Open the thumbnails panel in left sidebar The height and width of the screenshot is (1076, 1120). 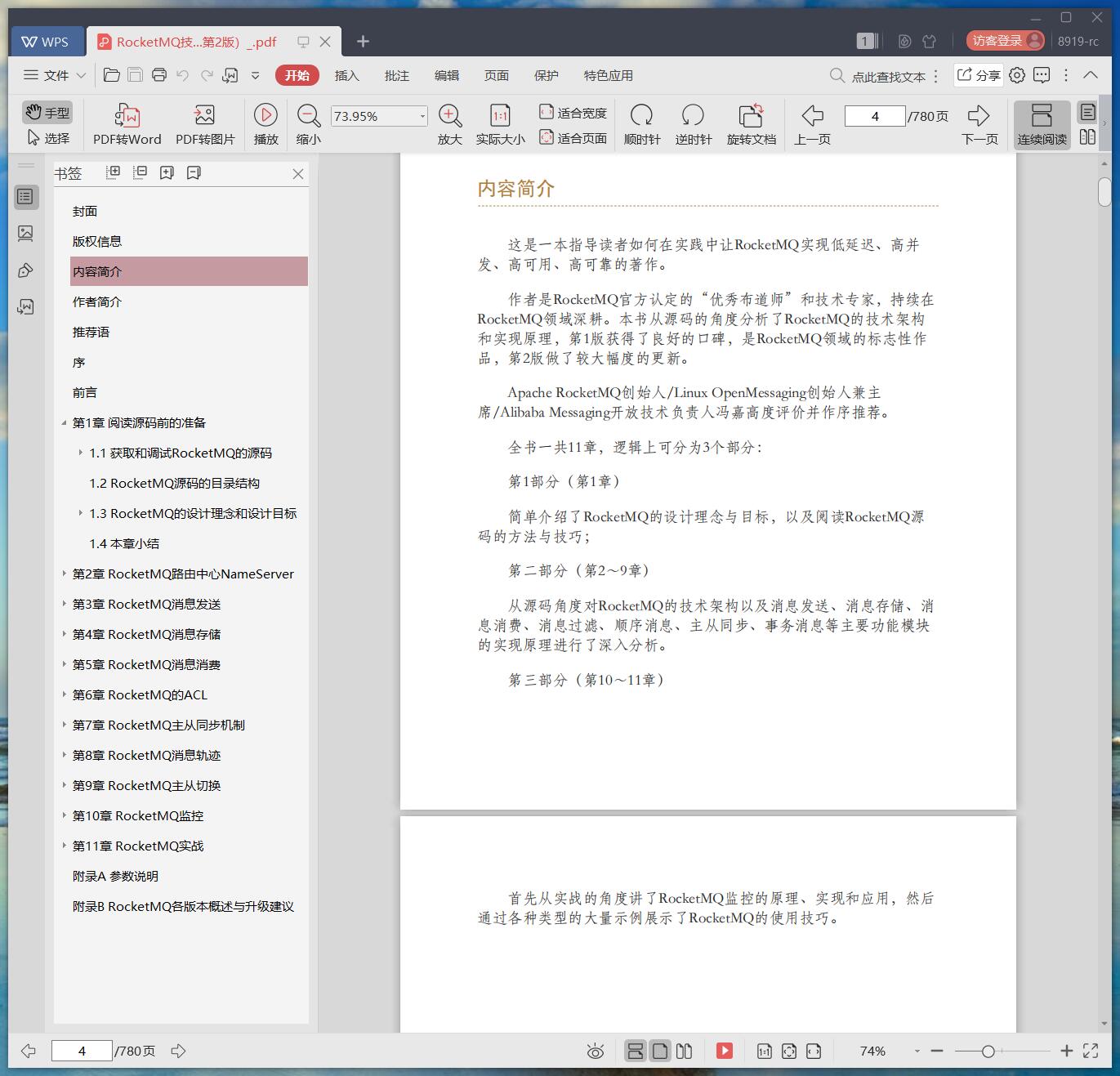25,234
